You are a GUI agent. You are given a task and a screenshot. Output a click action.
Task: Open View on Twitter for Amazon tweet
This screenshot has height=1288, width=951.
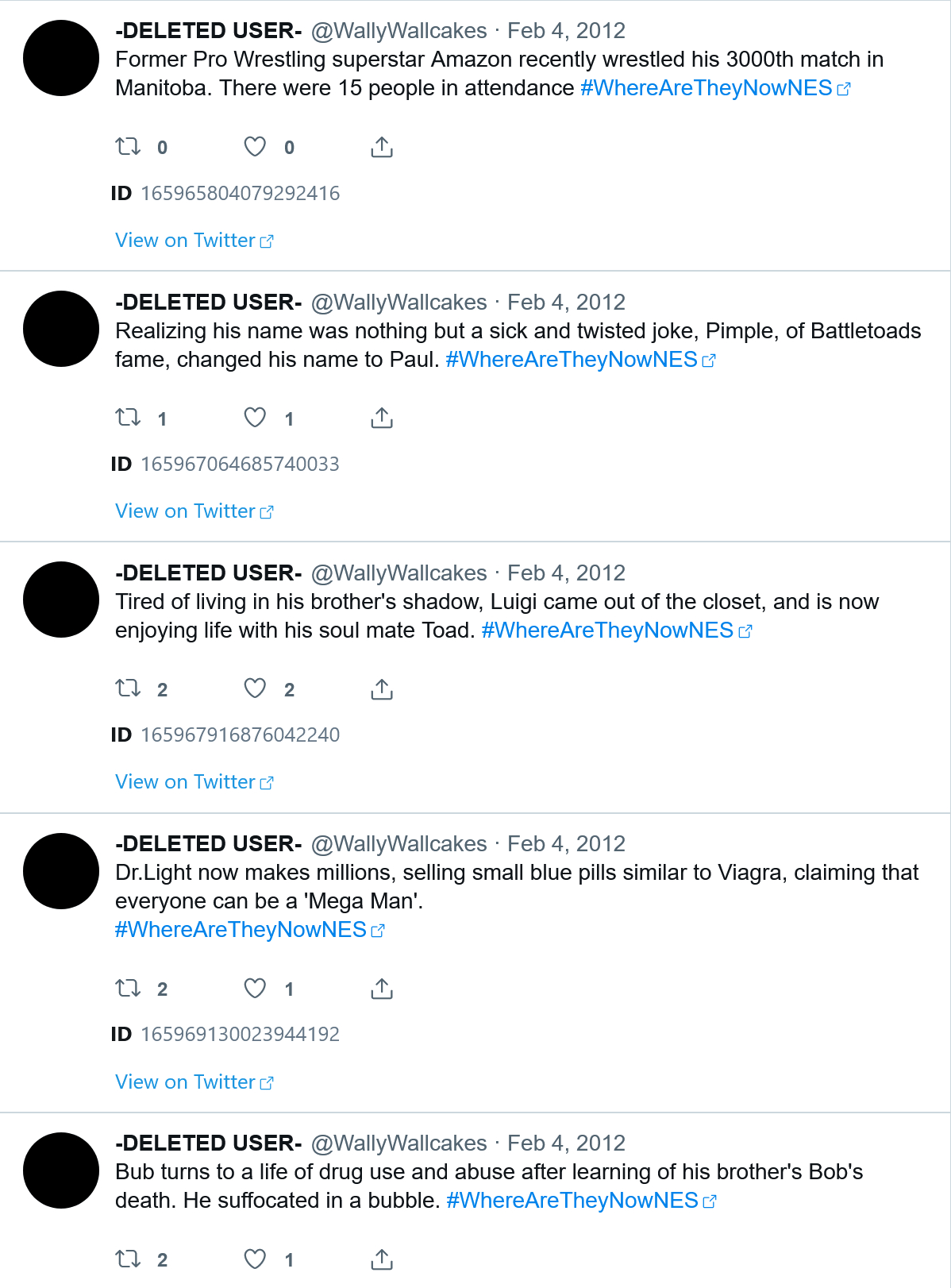[x=194, y=241]
